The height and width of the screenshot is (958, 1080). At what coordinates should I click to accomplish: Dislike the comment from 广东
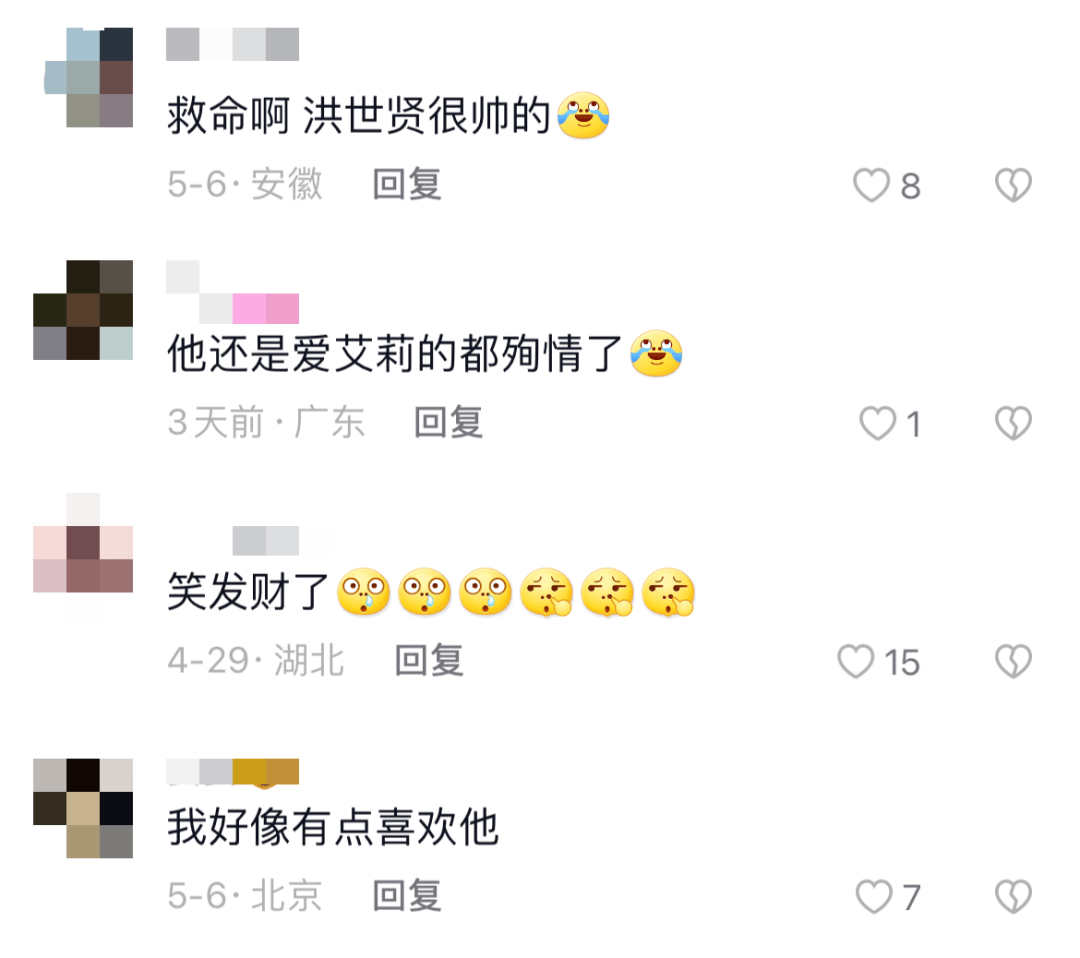(x=1013, y=423)
